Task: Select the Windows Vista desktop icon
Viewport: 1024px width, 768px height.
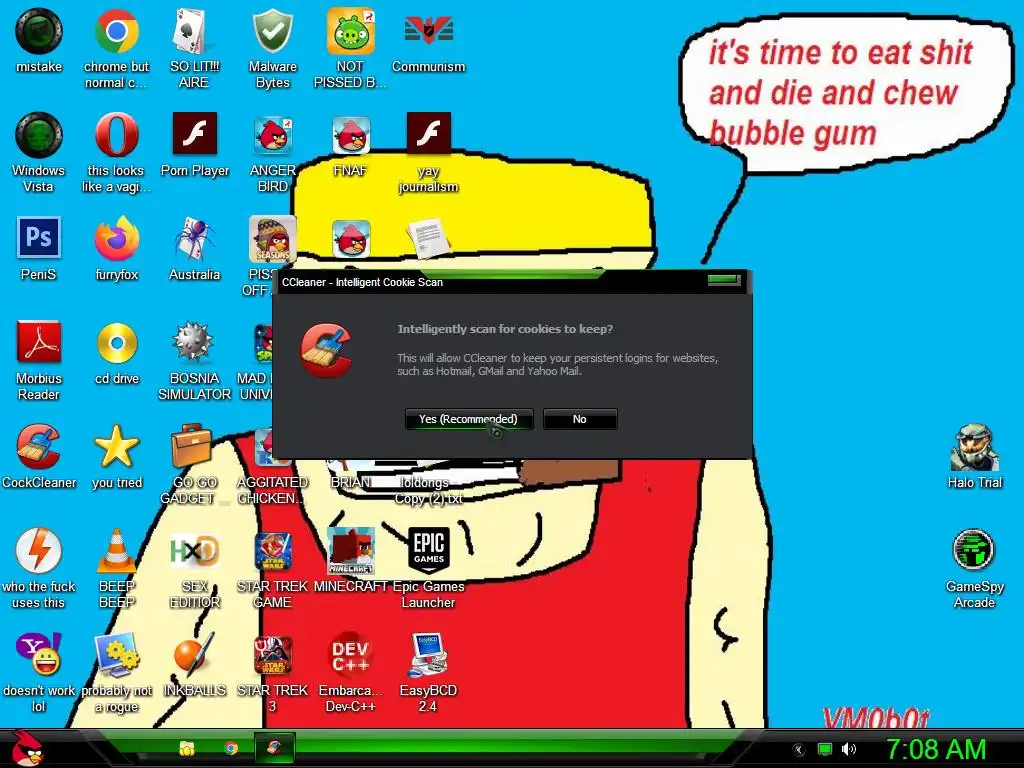Action: tap(39, 153)
